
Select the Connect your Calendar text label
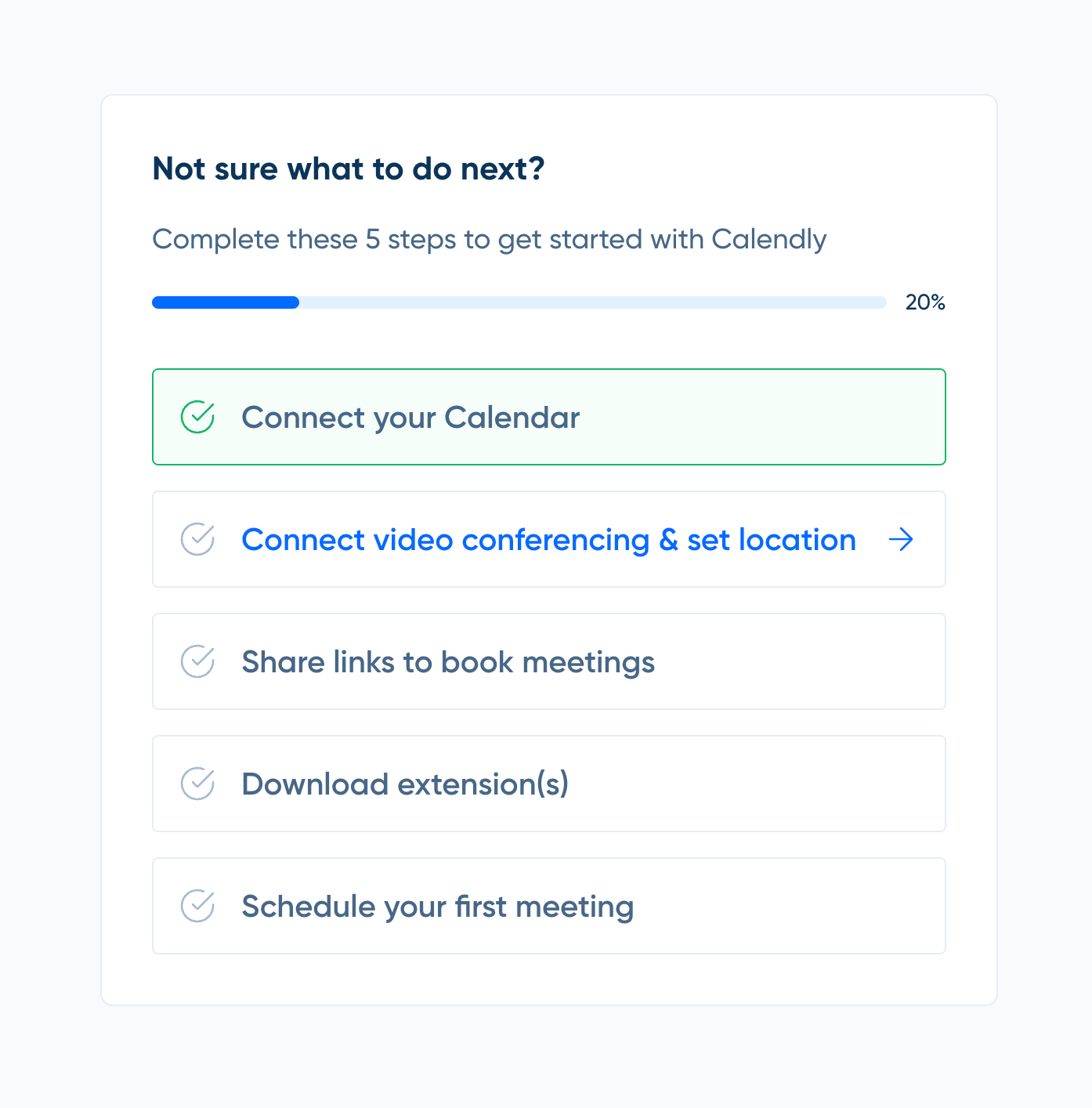click(x=410, y=418)
